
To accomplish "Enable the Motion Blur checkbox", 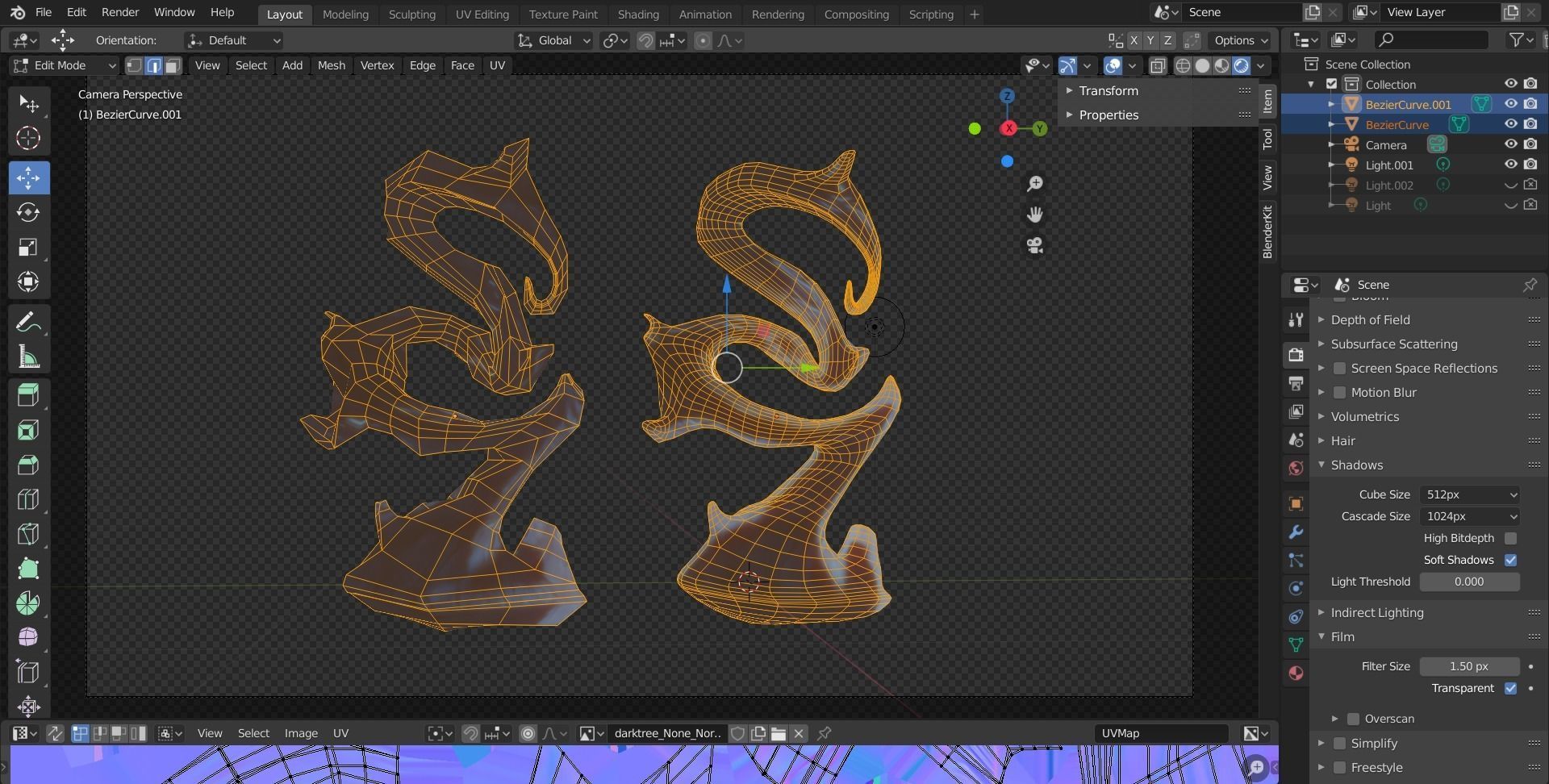I will click(1339, 393).
